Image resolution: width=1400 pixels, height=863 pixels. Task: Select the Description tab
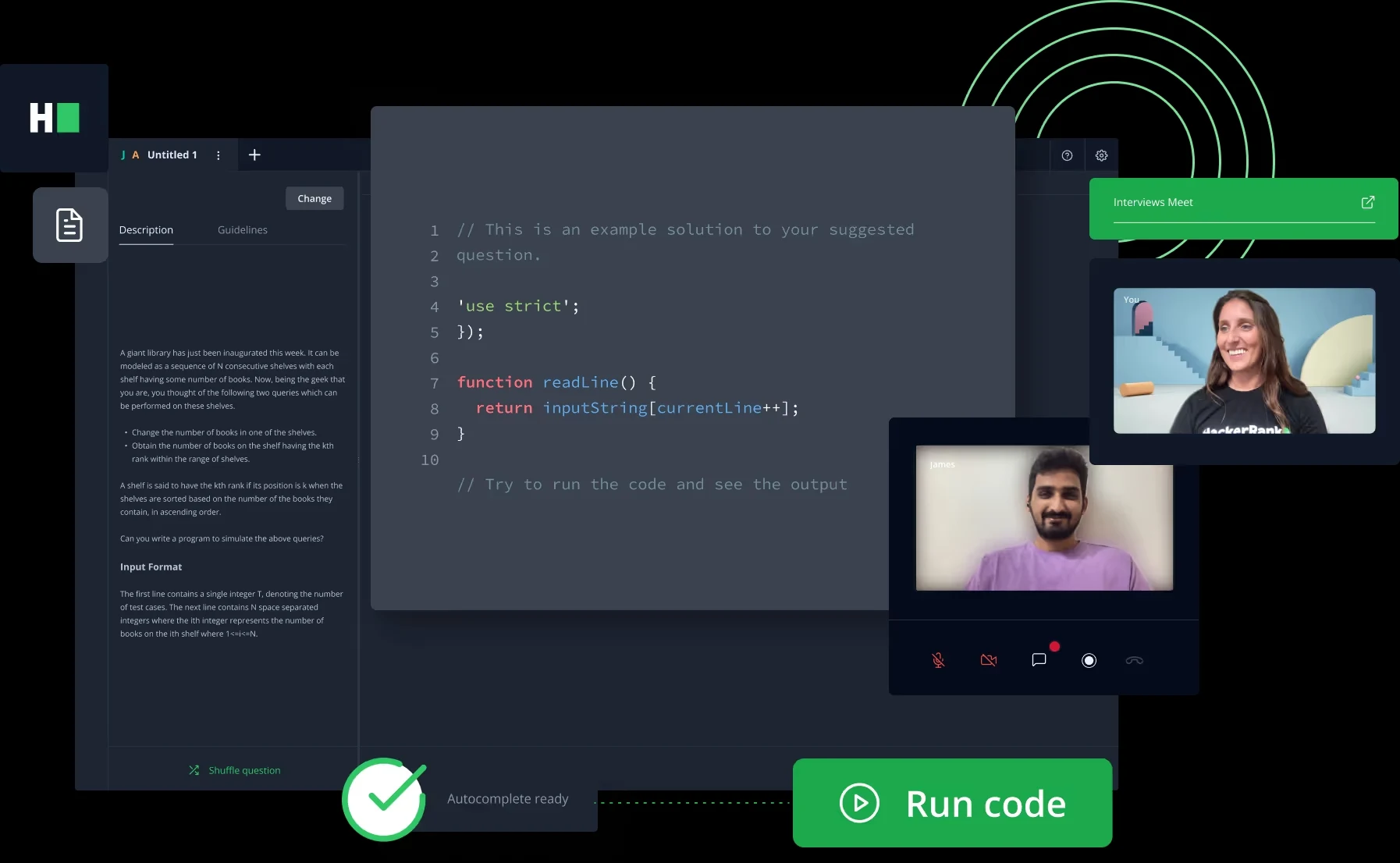coord(146,230)
